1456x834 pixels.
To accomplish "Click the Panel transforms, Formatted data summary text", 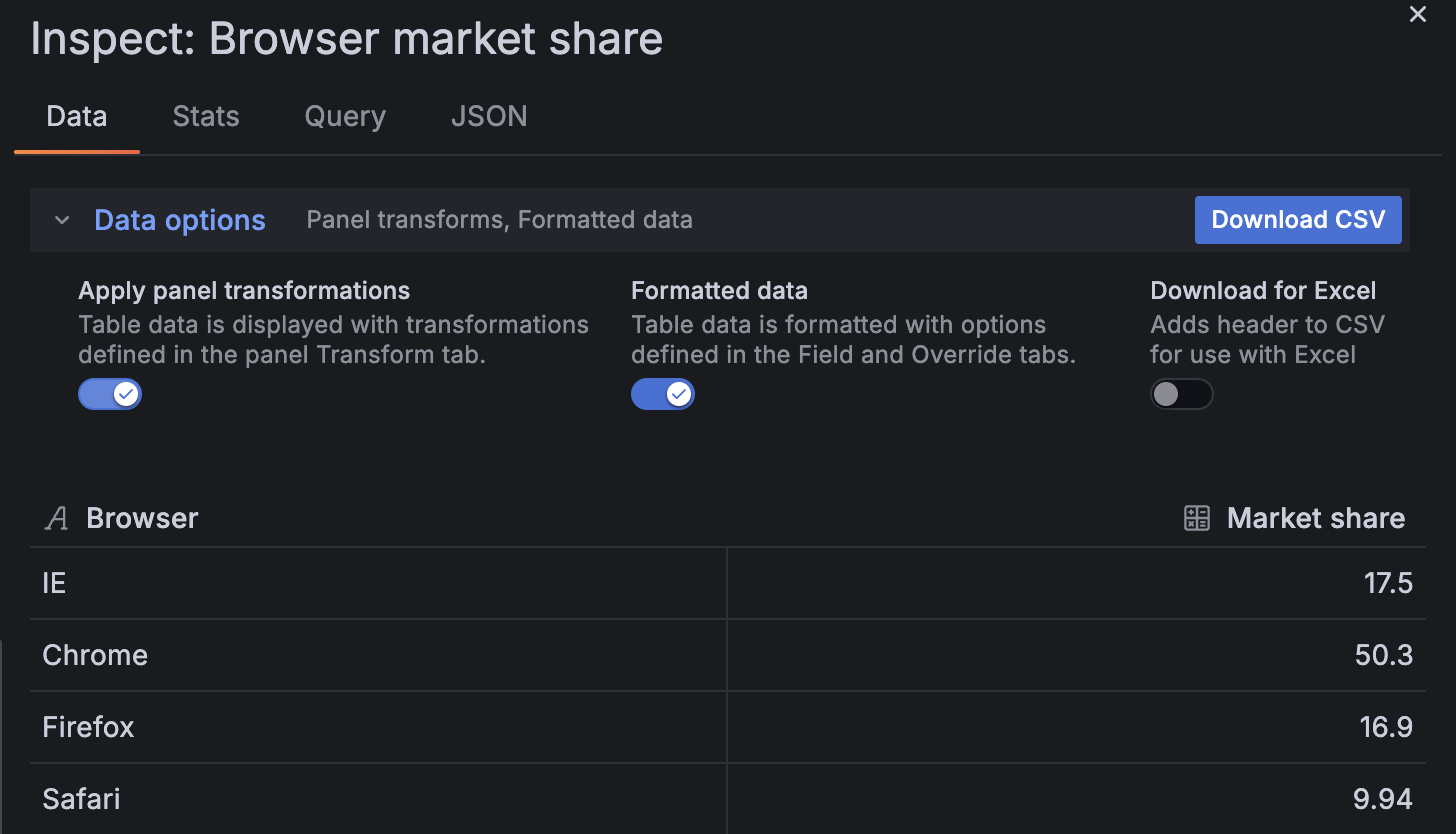I will pos(499,220).
